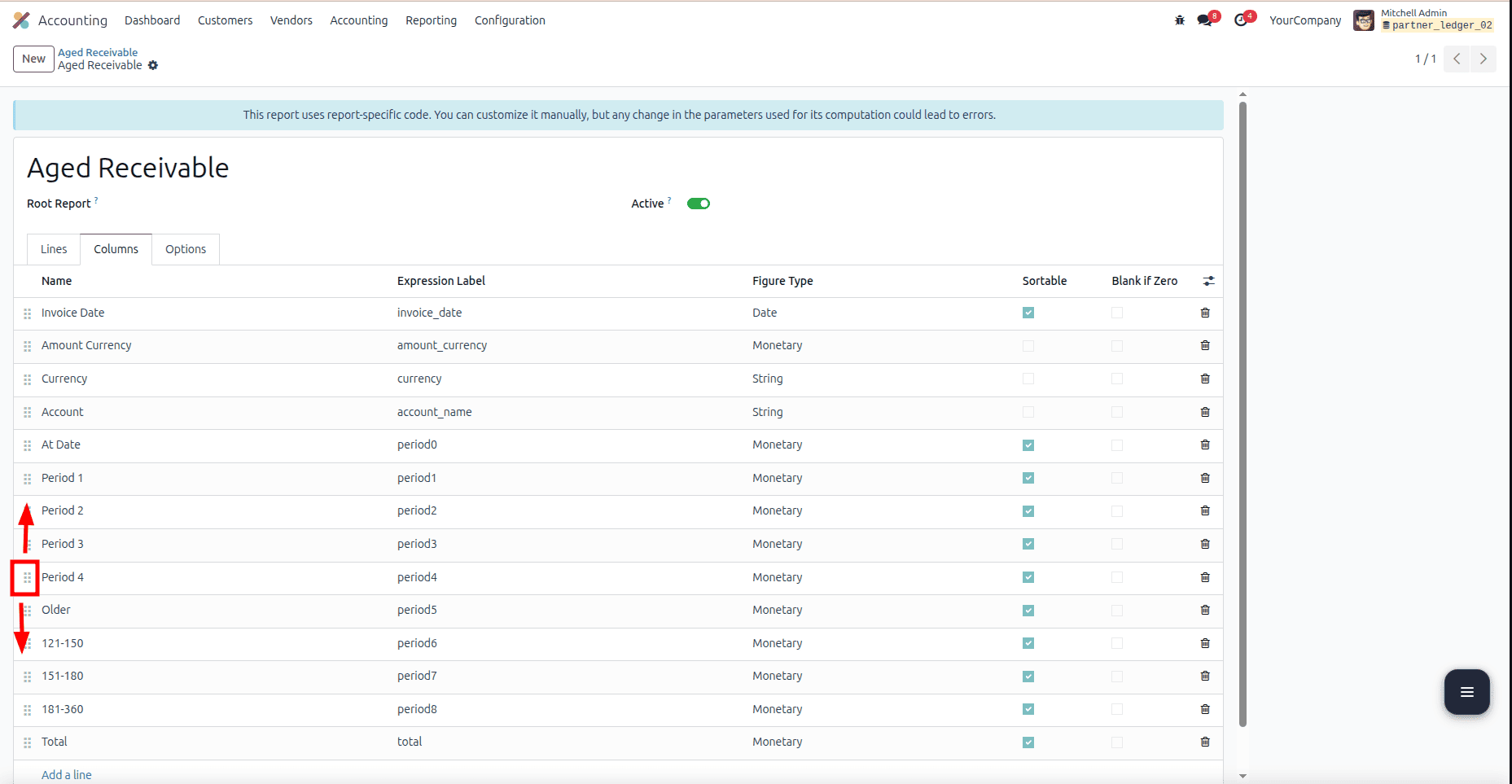Check Sortable for Amount Currency

(x=1028, y=346)
